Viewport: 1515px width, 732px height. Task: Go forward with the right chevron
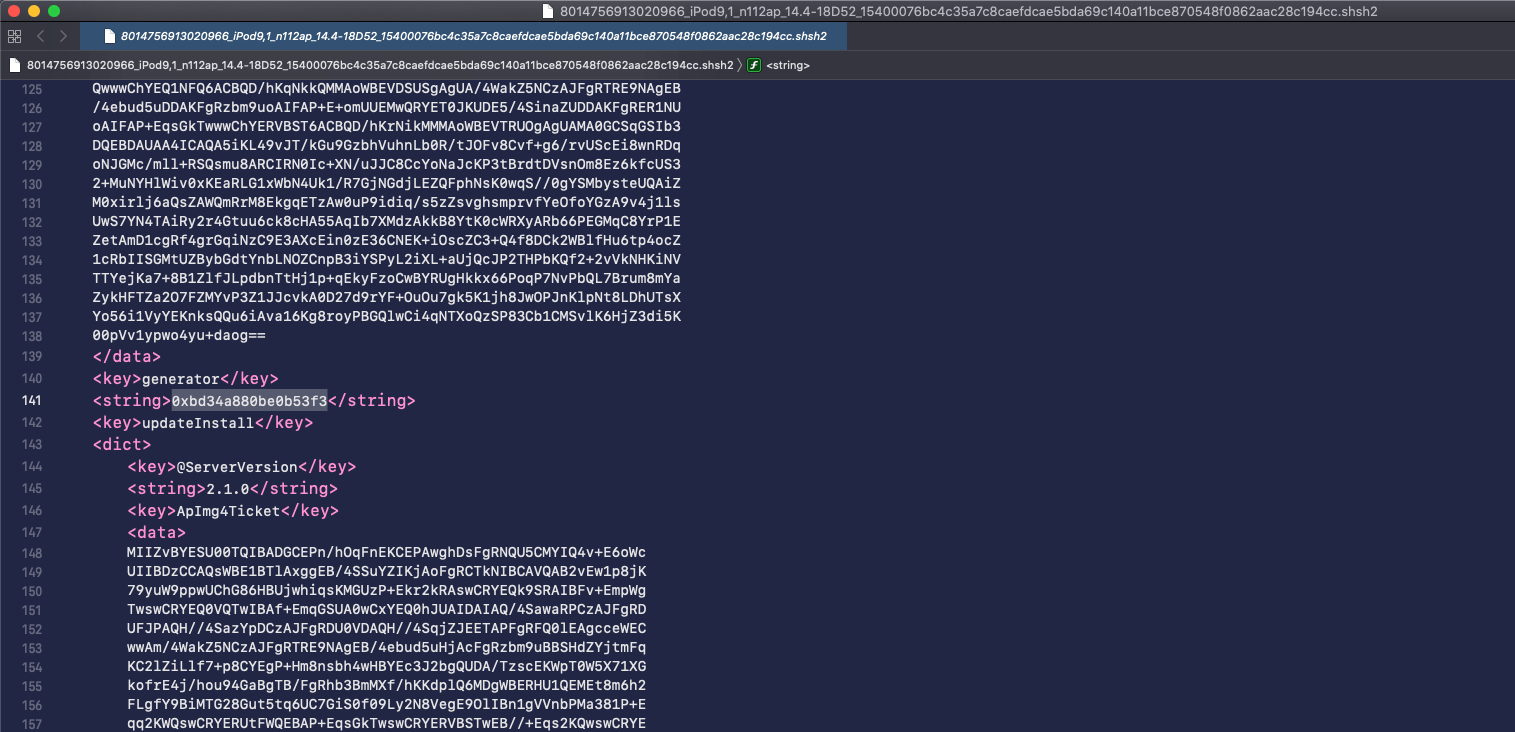(63, 36)
